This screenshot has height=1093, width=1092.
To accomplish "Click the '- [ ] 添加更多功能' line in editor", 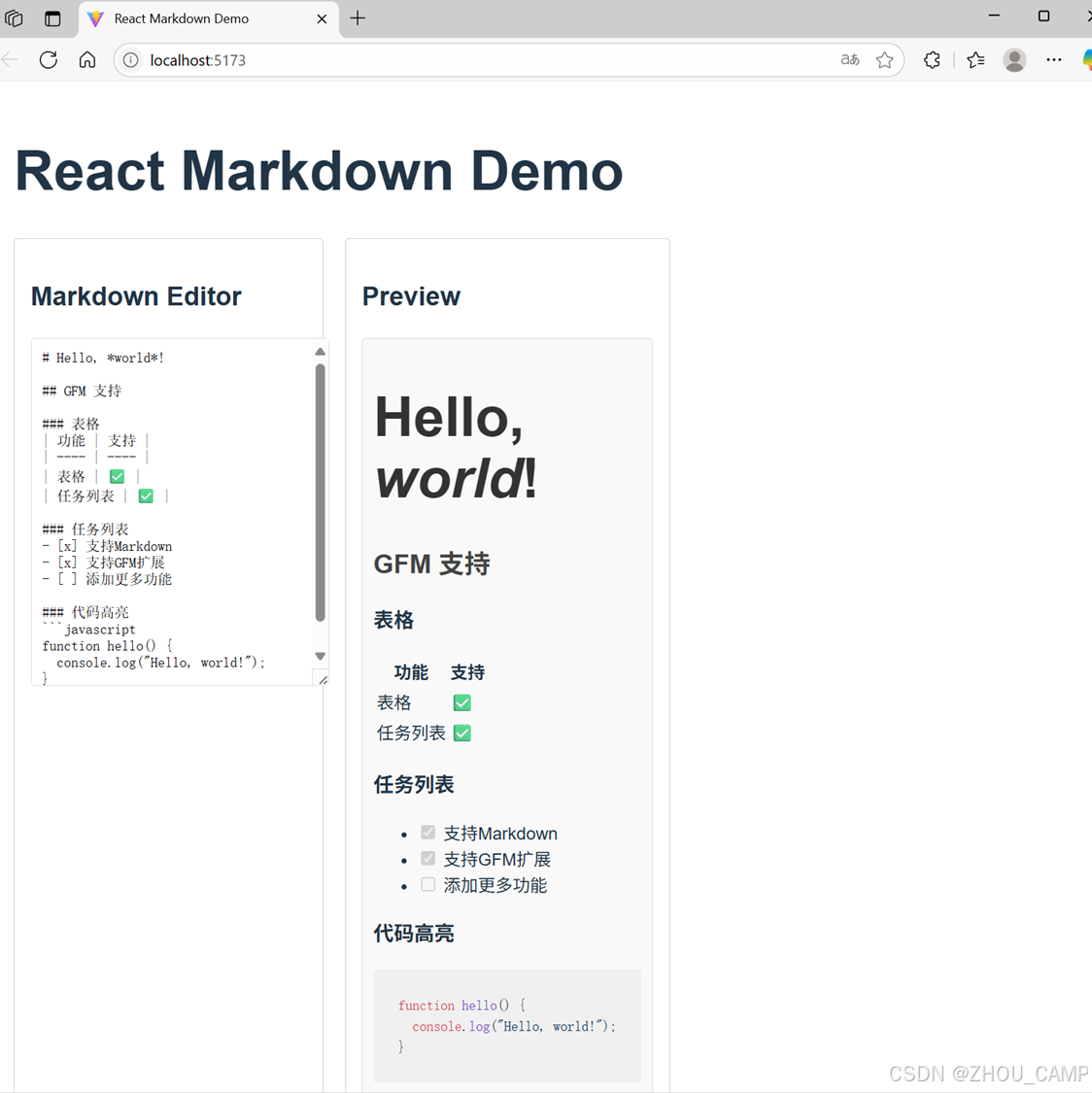I will [x=107, y=579].
